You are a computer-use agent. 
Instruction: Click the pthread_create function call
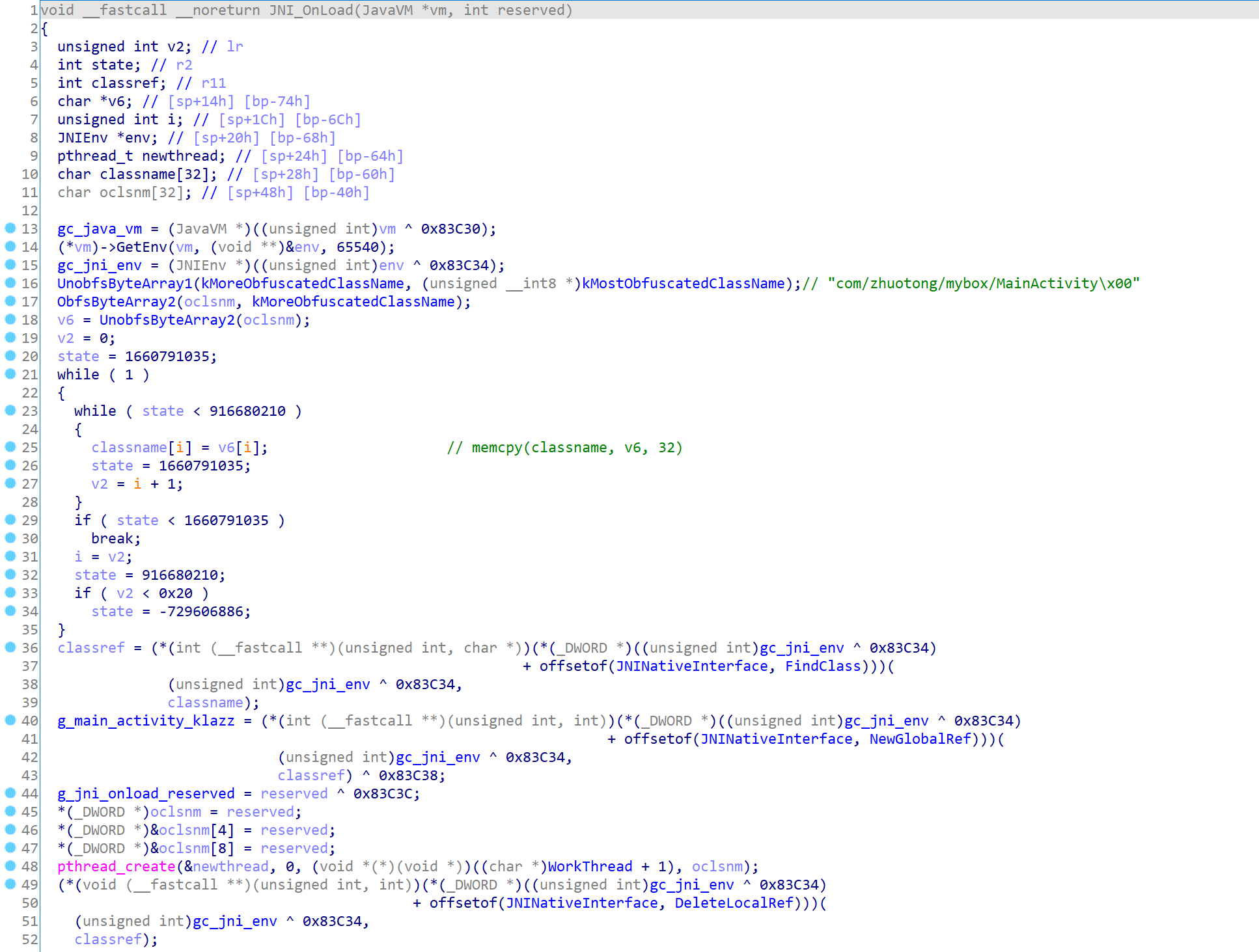point(116,867)
